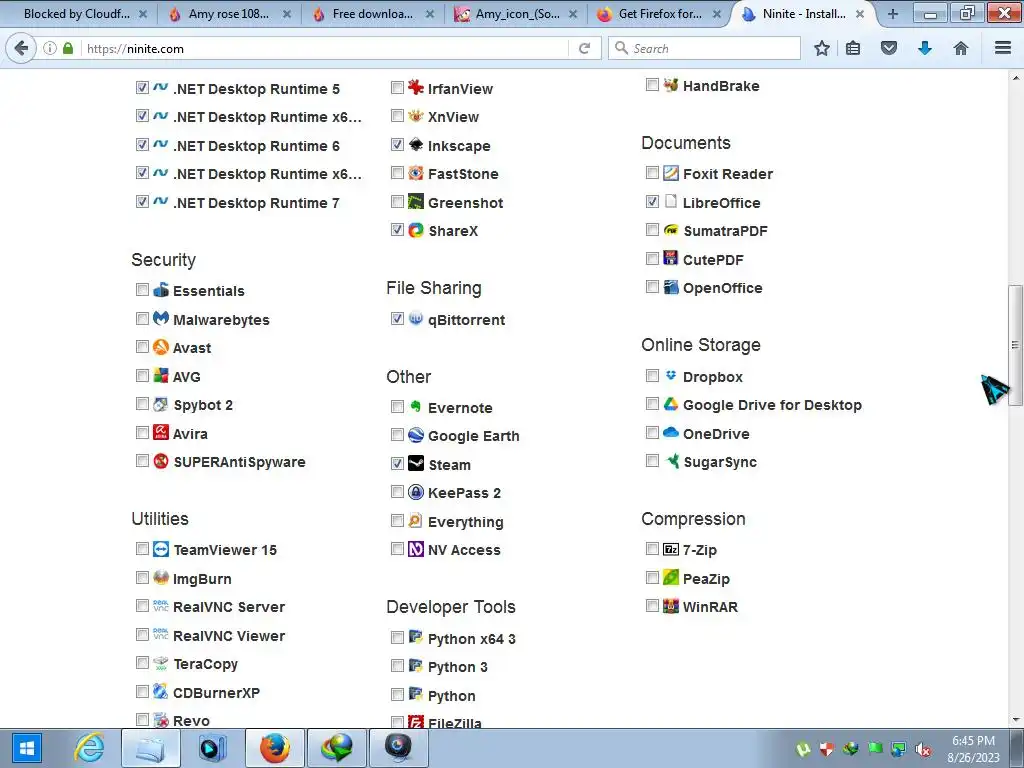Click the Google Drive for Desktop icon

click(x=671, y=404)
